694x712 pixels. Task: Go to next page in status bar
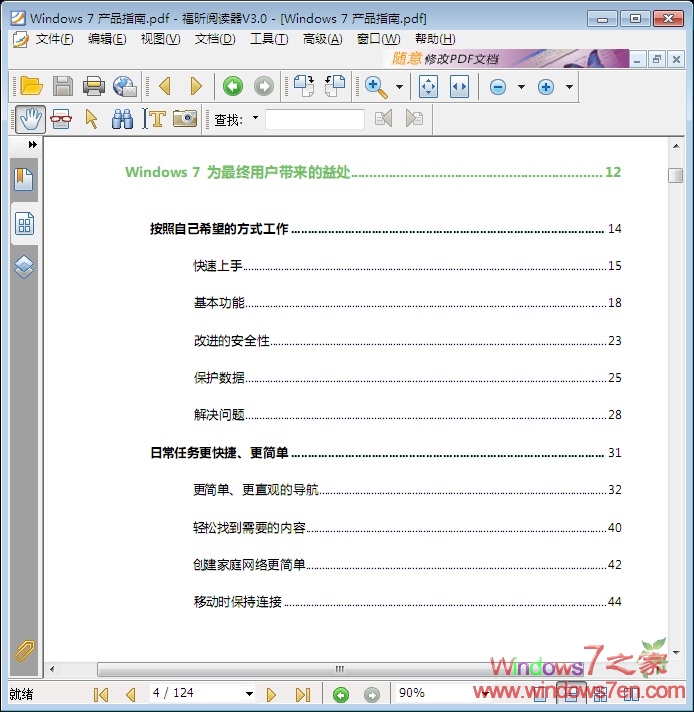pos(271,695)
